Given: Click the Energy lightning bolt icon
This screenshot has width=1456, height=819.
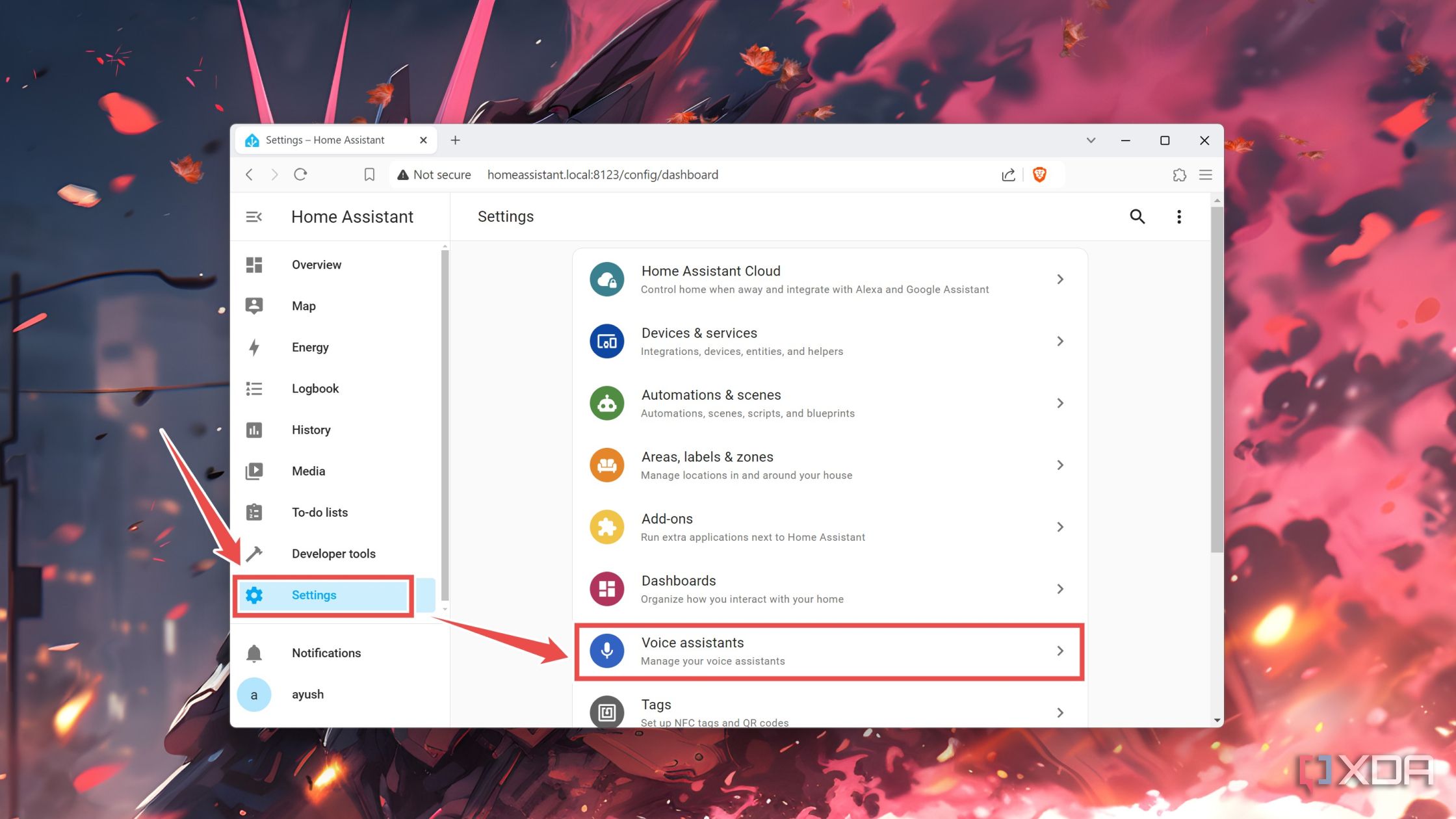Looking at the screenshot, I should point(254,347).
